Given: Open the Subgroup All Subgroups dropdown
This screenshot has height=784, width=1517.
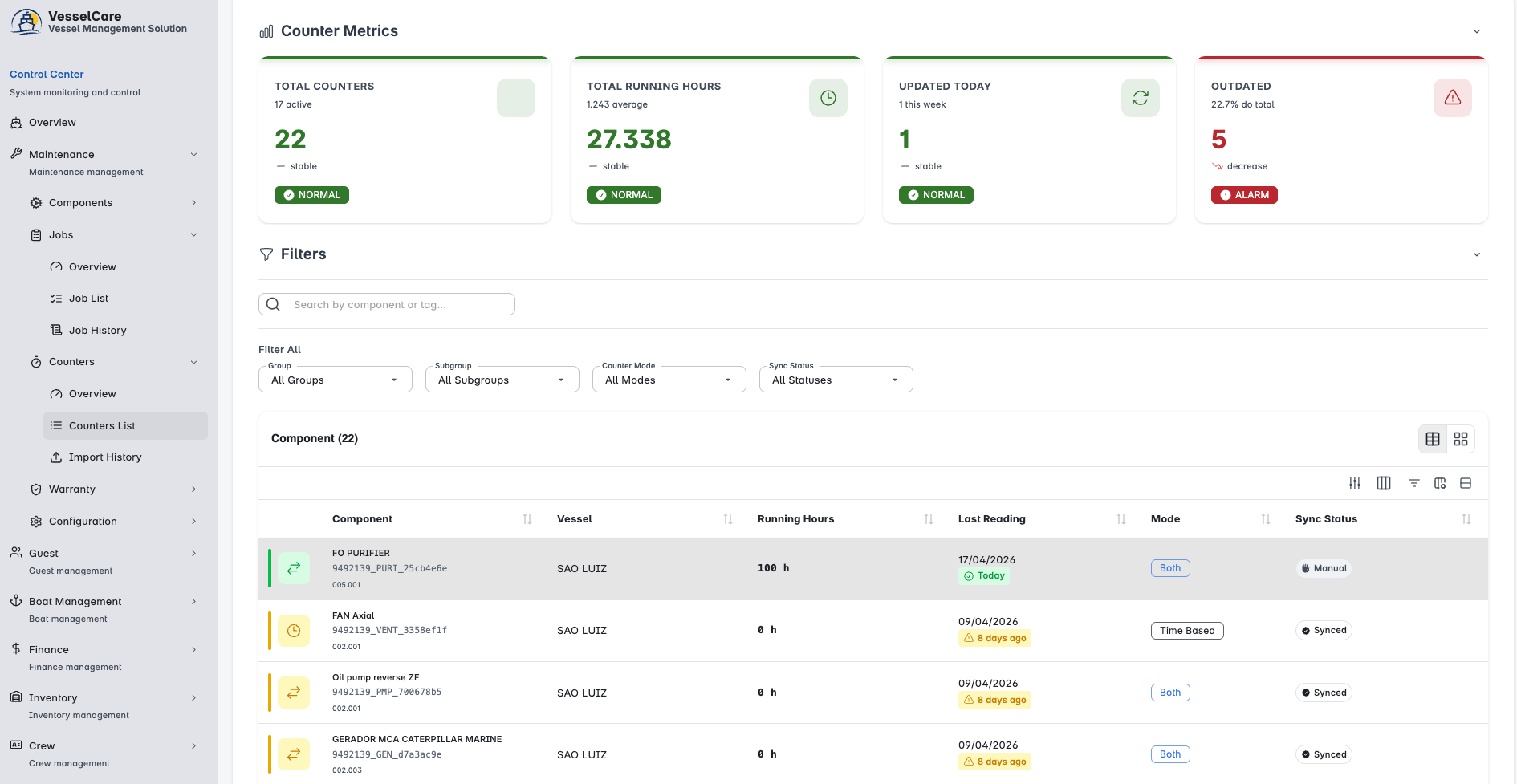Looking at the screenshot, I should pos(502,380).
